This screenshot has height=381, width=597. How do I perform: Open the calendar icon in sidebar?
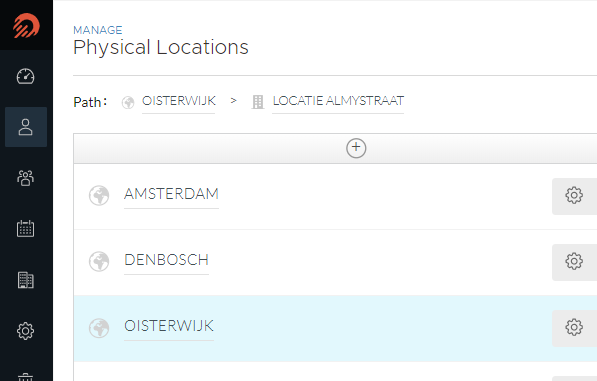[x=26, y=228]
